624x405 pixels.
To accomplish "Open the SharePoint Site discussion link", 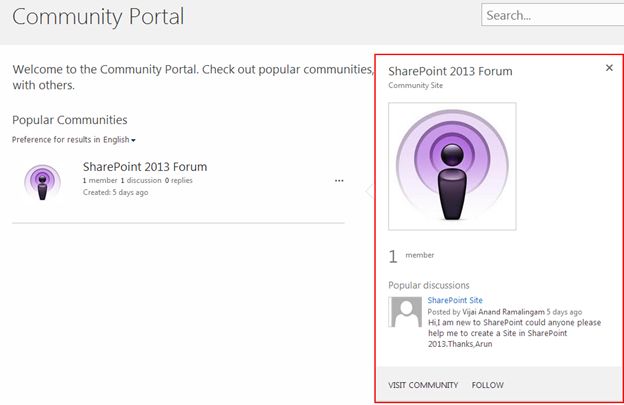I will click(x=455, y=300).
